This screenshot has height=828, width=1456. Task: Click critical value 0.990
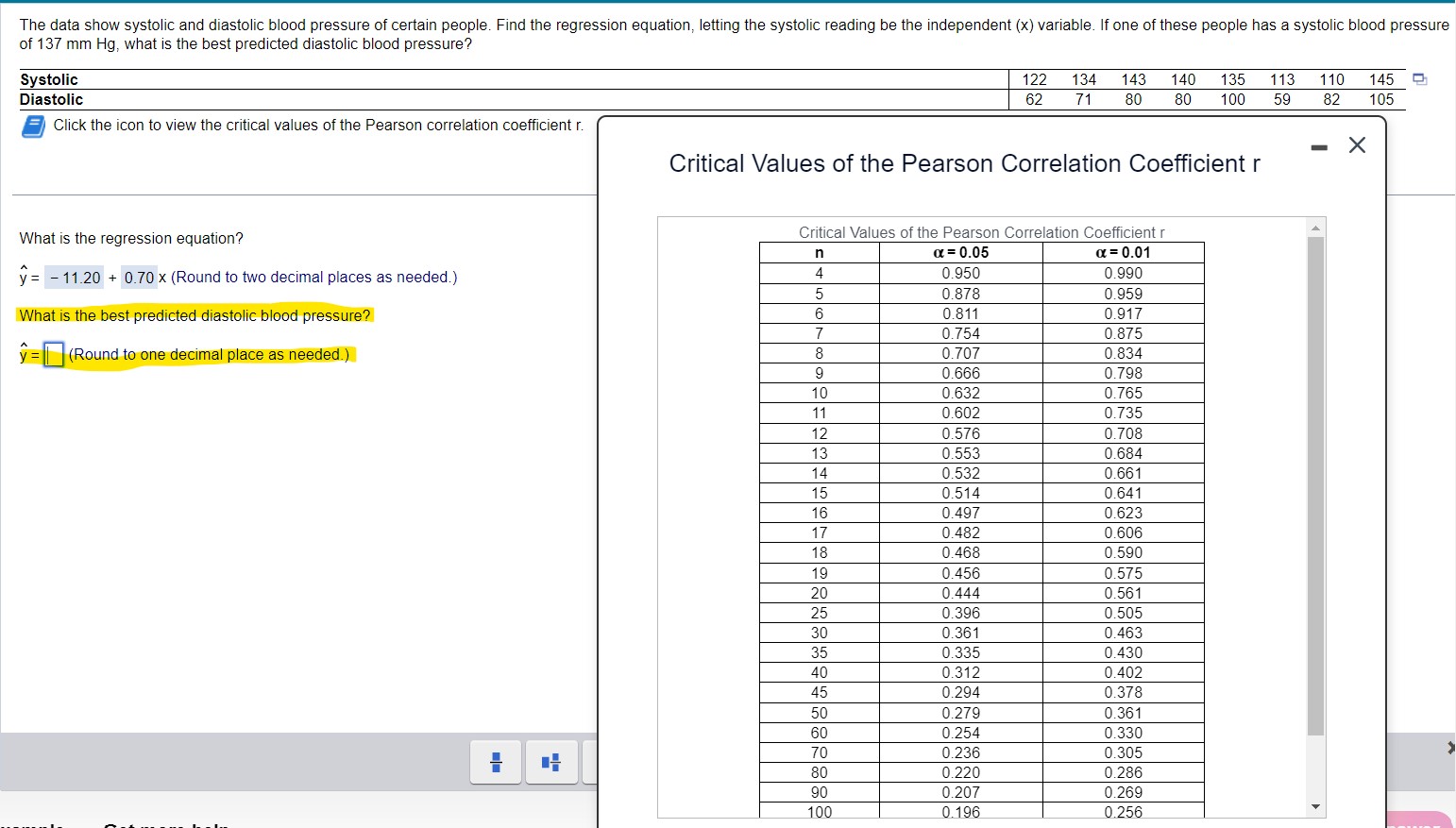pyautogui.click(x=1124, y=274)
